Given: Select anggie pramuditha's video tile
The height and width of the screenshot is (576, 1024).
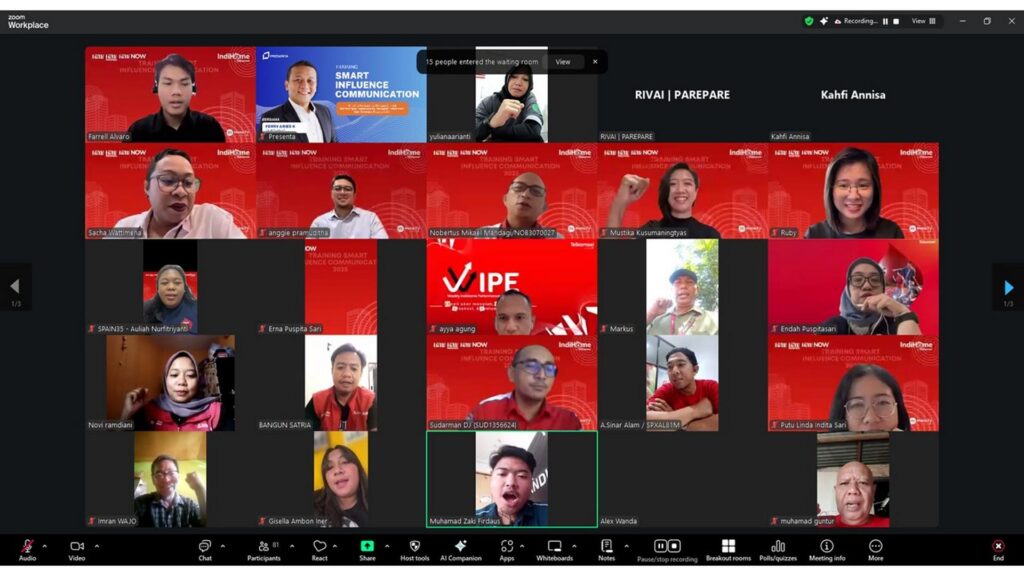Looking at the screenshot, I should pyautogui.click(x=342, y=191).
